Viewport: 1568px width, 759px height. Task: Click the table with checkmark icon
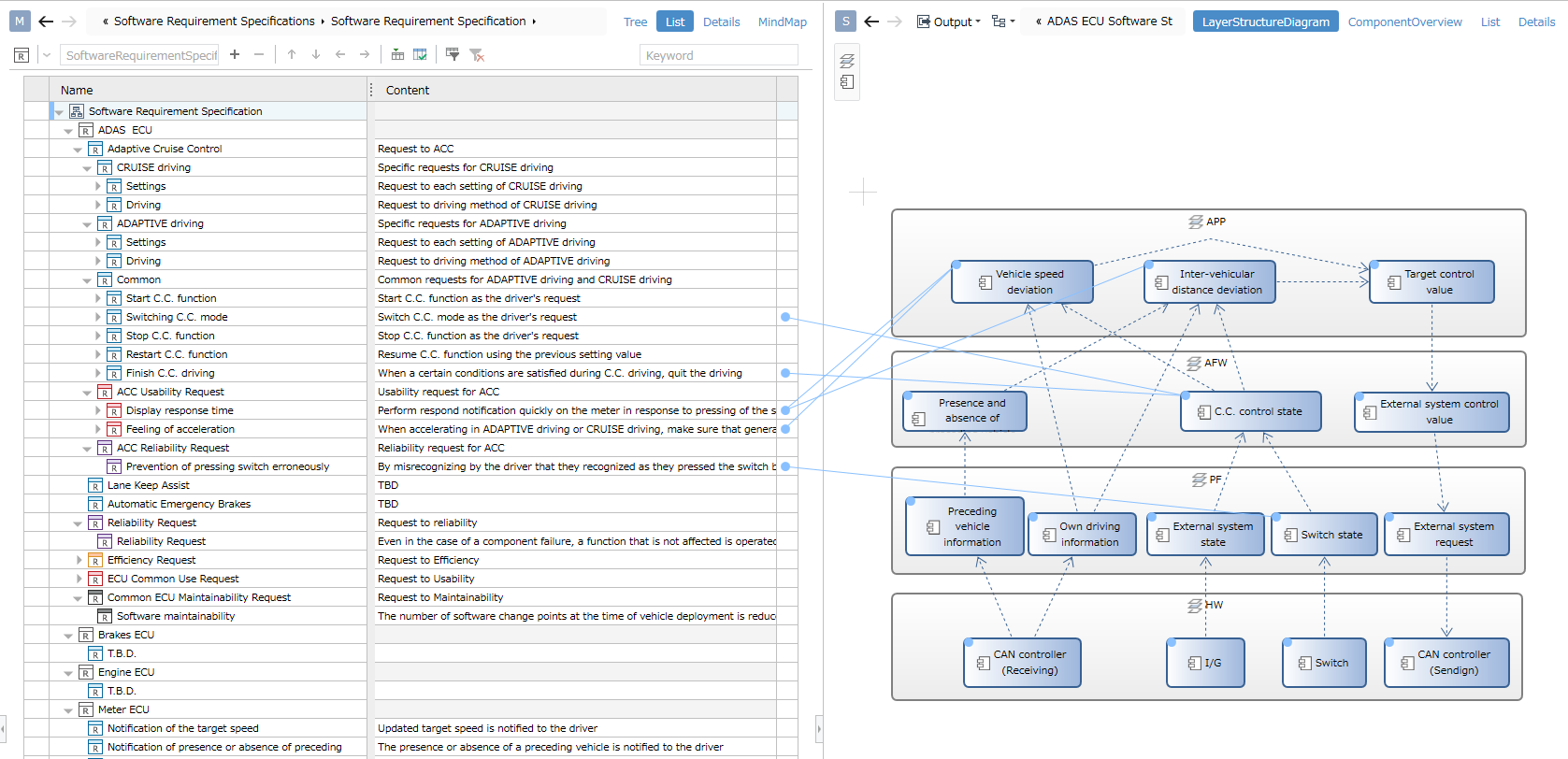(421, 54)
